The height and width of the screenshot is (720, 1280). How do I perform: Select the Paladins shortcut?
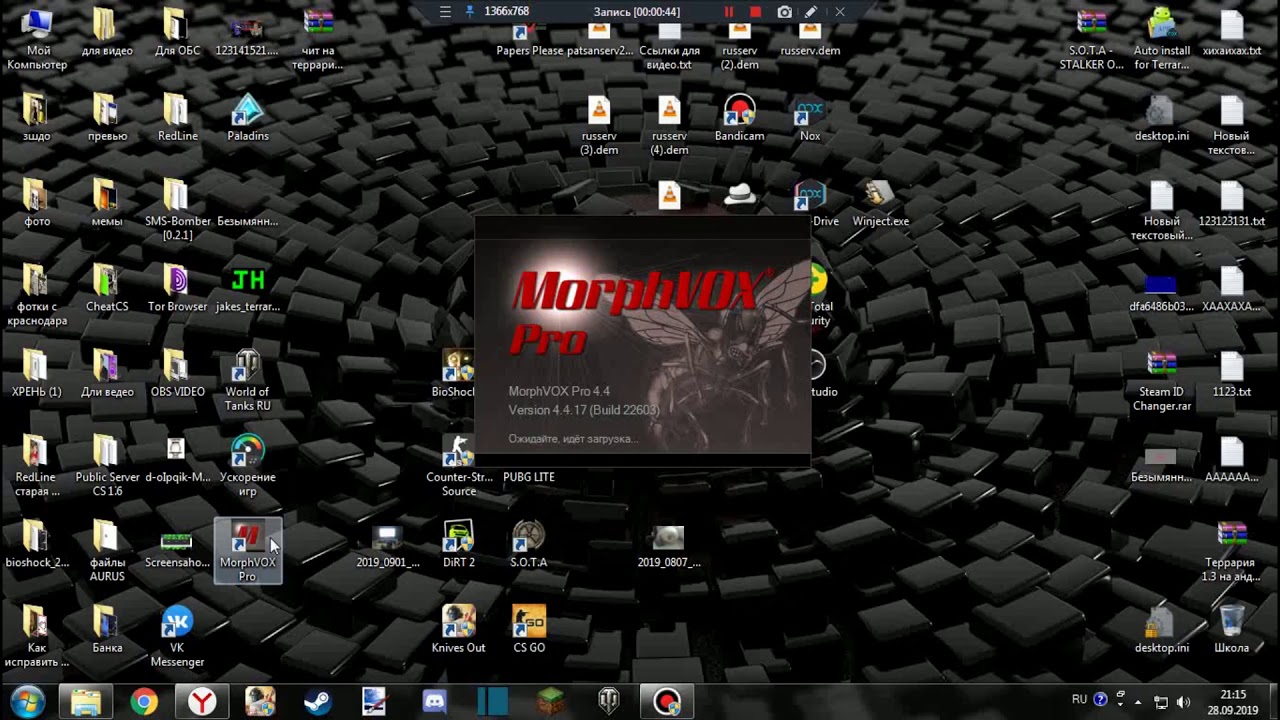pos(247,118)
